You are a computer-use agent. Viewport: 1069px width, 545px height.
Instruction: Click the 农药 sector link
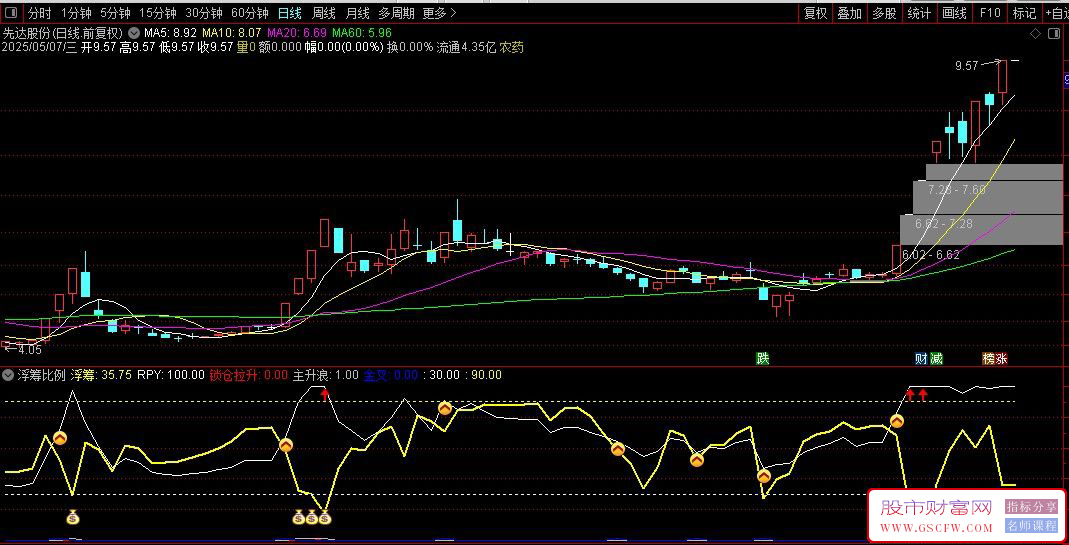pos(512,47)
